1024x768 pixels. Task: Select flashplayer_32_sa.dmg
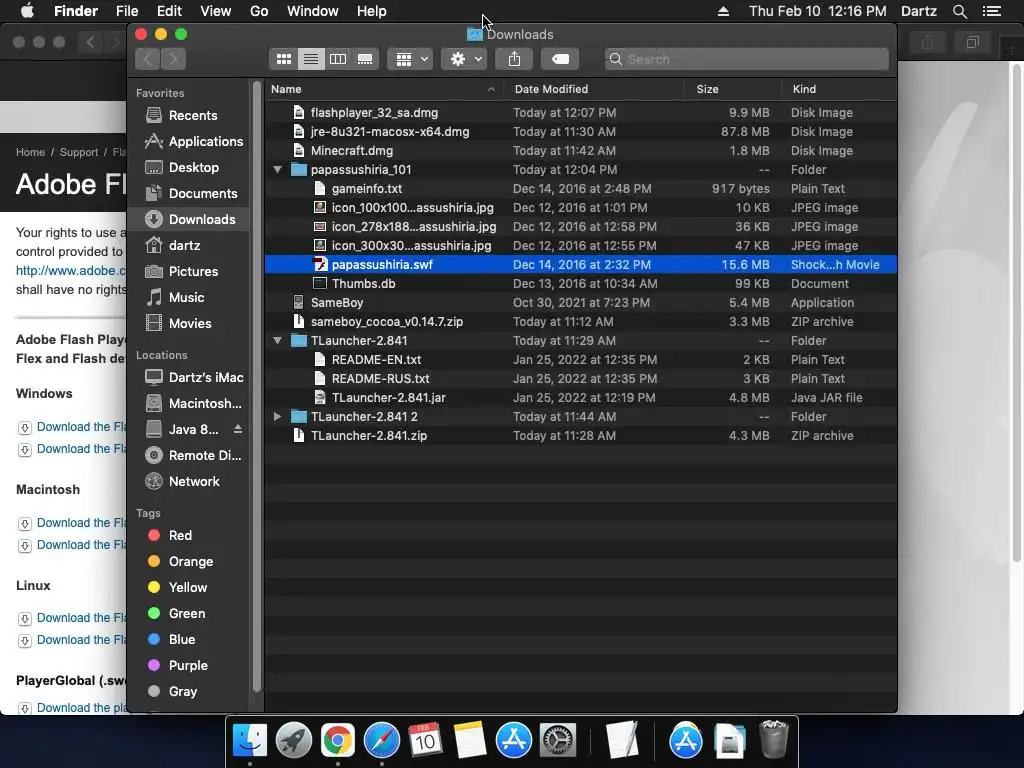tap(581, 113)
